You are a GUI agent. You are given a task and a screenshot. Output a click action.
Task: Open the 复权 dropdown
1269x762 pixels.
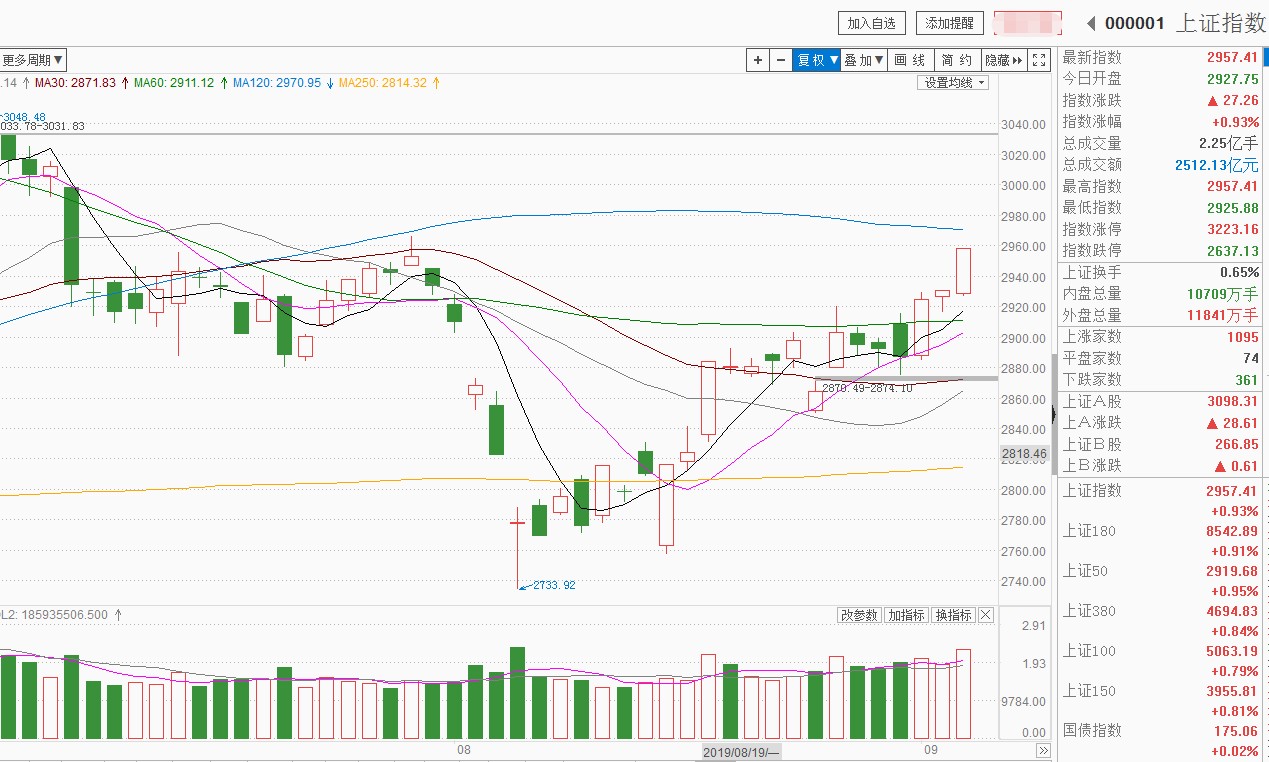click(x=817, y=60)
